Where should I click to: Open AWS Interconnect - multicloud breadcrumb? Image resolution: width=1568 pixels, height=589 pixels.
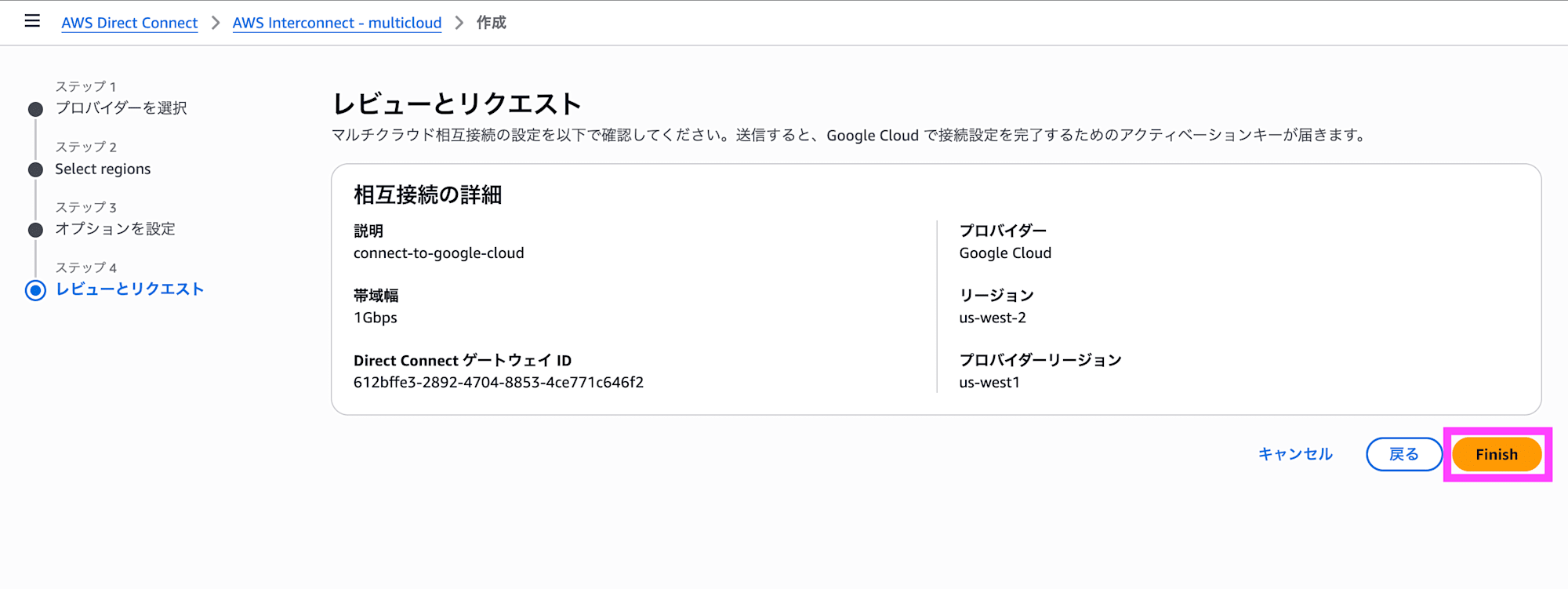click(337, 23)
